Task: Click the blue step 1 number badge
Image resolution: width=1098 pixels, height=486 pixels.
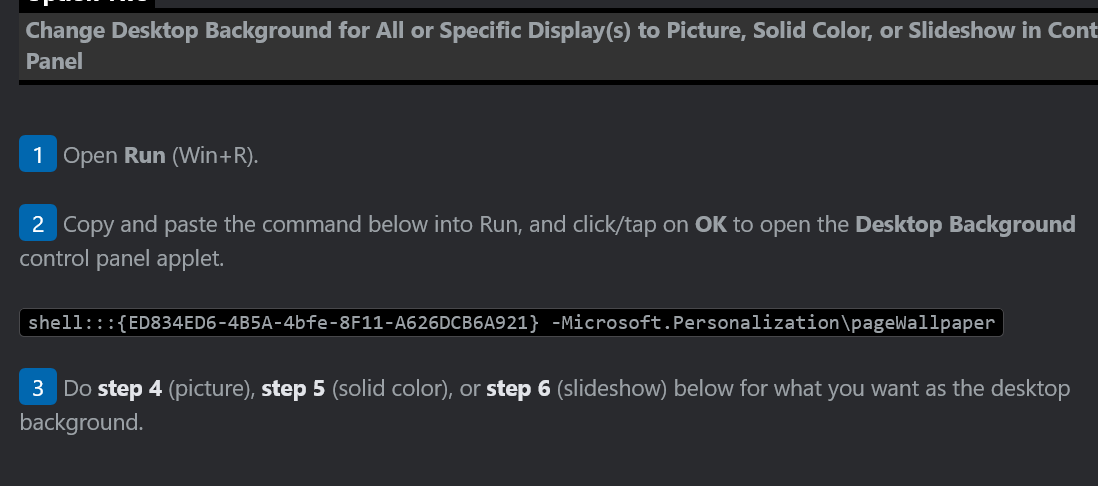Action: point(37,156)
